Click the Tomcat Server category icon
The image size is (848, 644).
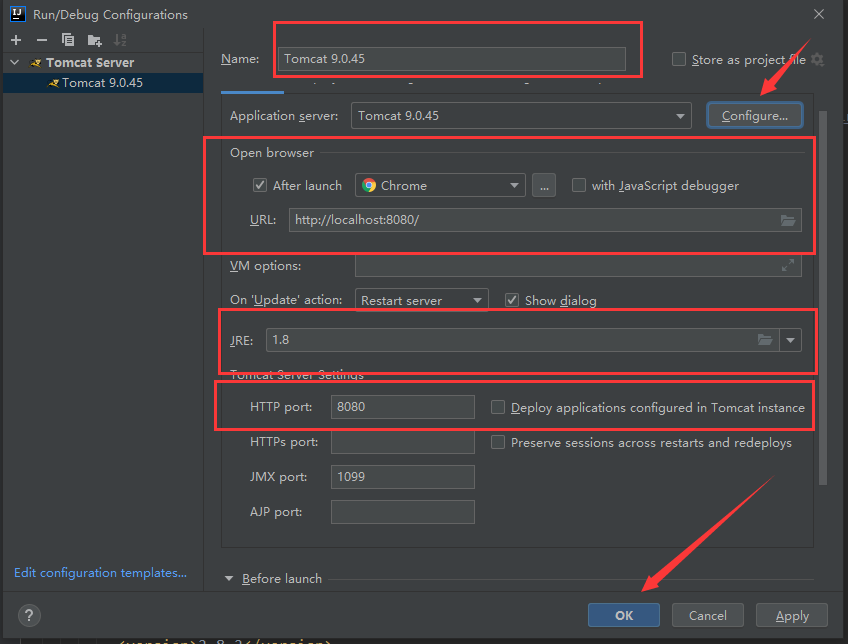tap(36, 63)
